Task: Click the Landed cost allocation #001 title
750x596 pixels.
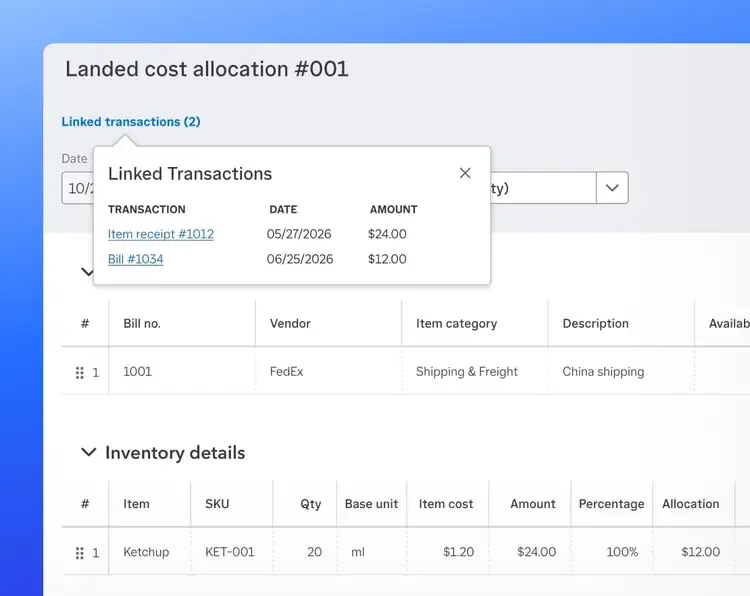Action: tap(207, 69)
